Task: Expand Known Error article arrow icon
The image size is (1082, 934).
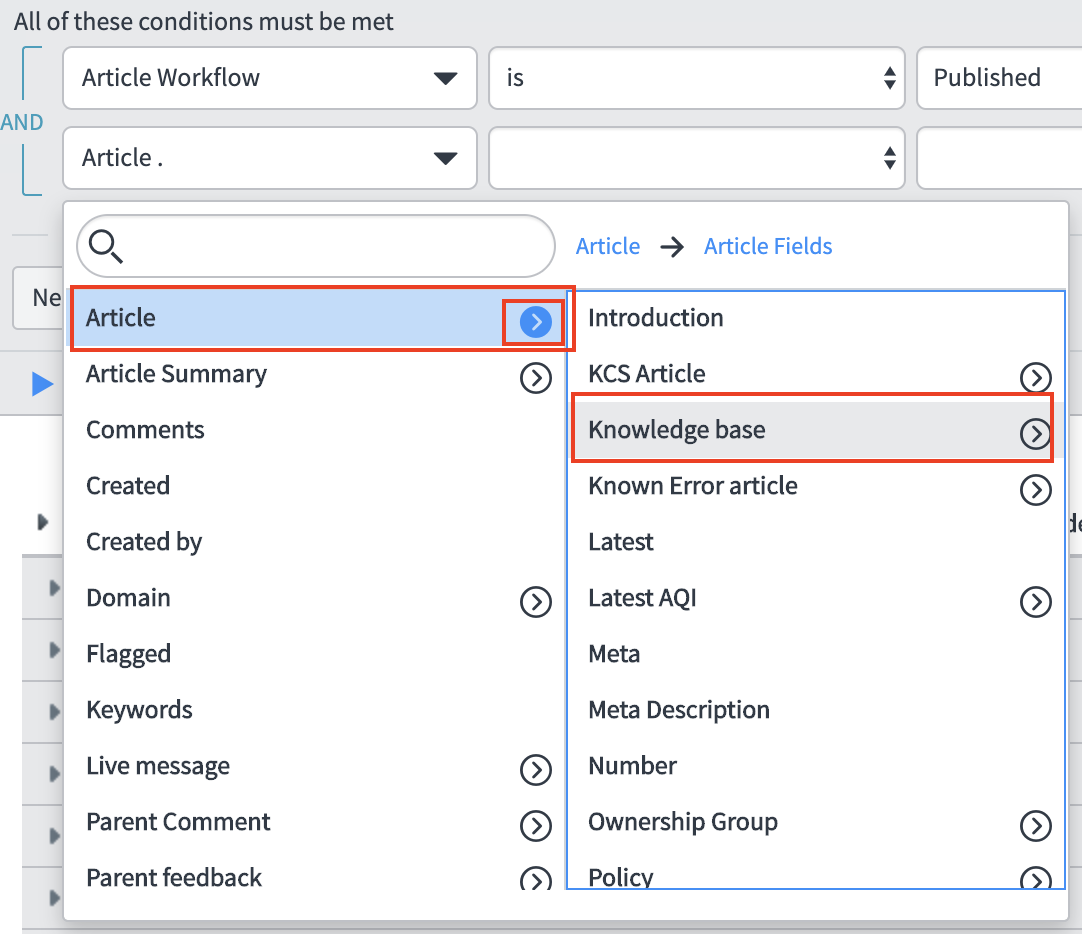Action: [1035, 489]
